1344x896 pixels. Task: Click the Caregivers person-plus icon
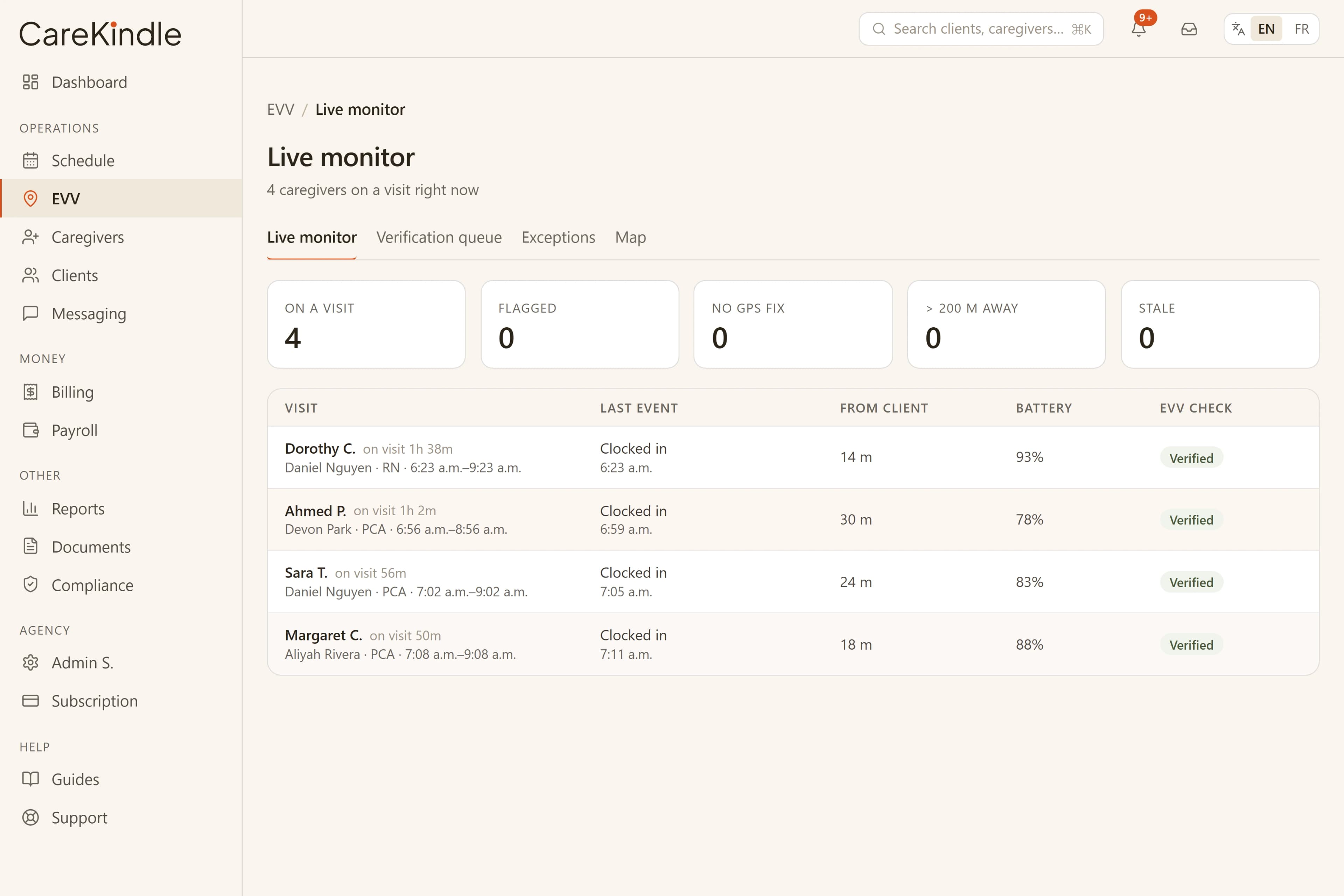coord(30,237)
